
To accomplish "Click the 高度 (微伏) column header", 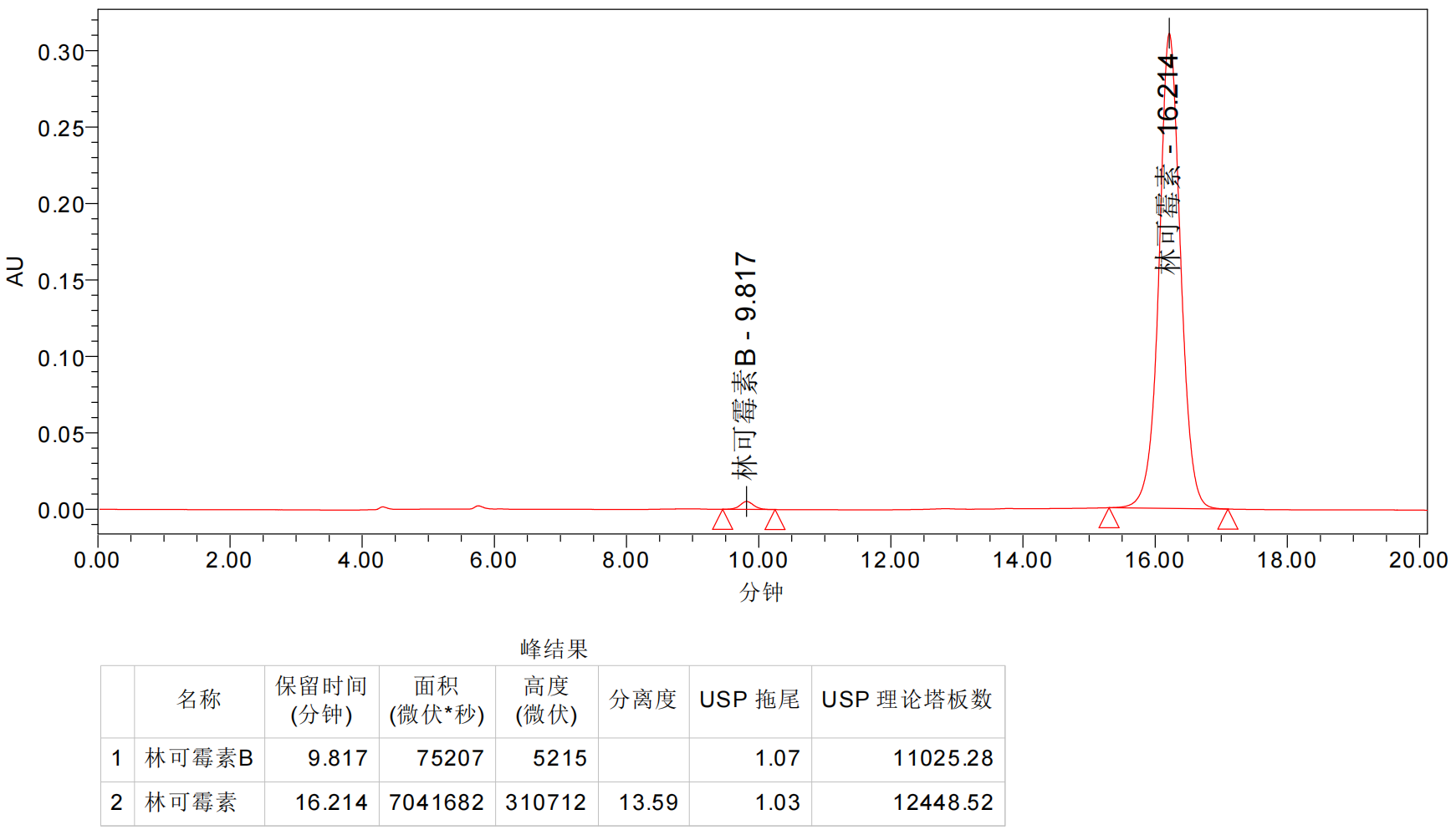I will click(x=546, y=700).
